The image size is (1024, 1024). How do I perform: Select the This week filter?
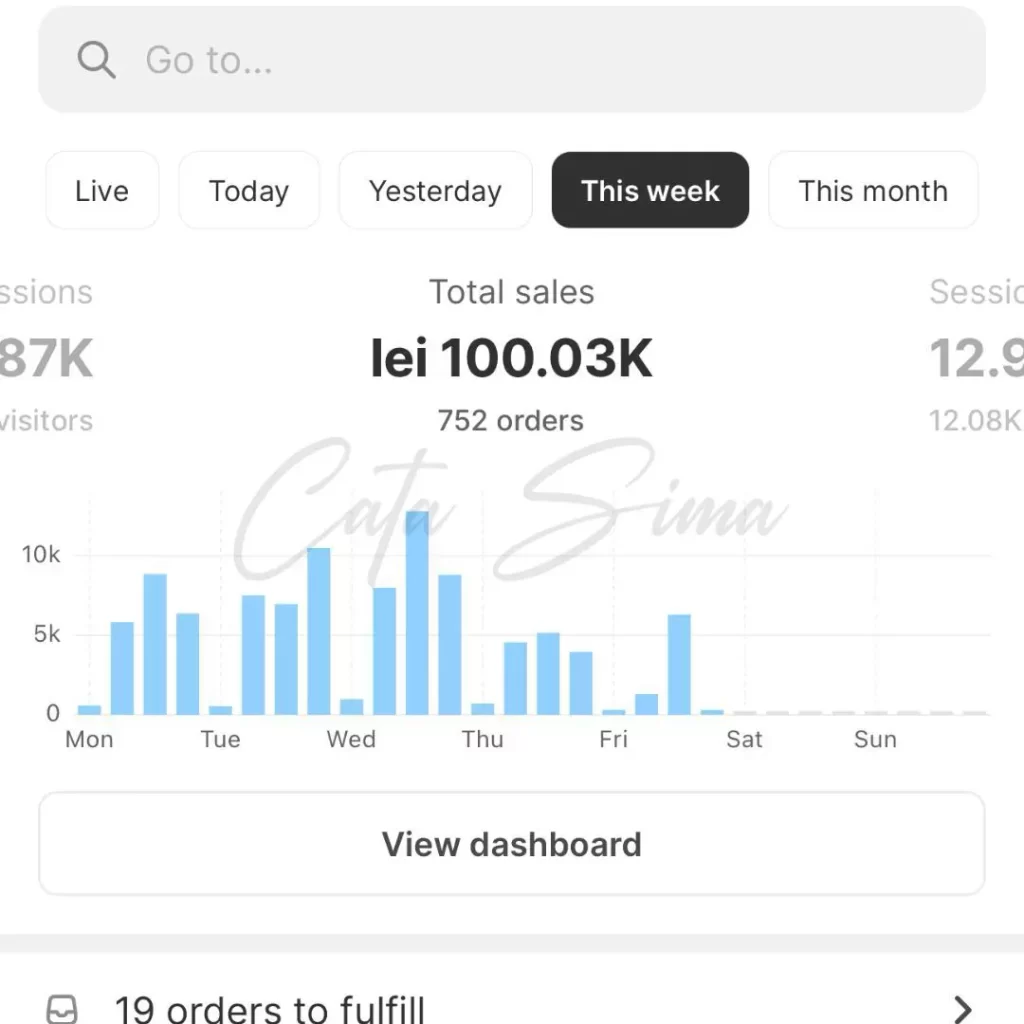[x=650, y=191]
